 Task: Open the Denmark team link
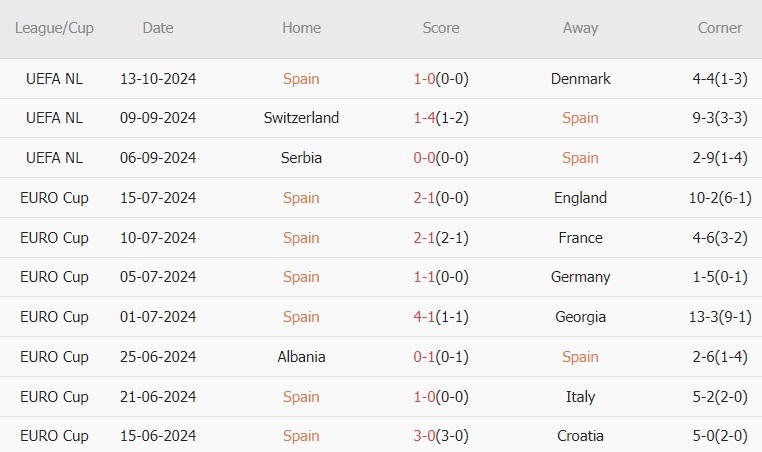click(x=580, y=78)
